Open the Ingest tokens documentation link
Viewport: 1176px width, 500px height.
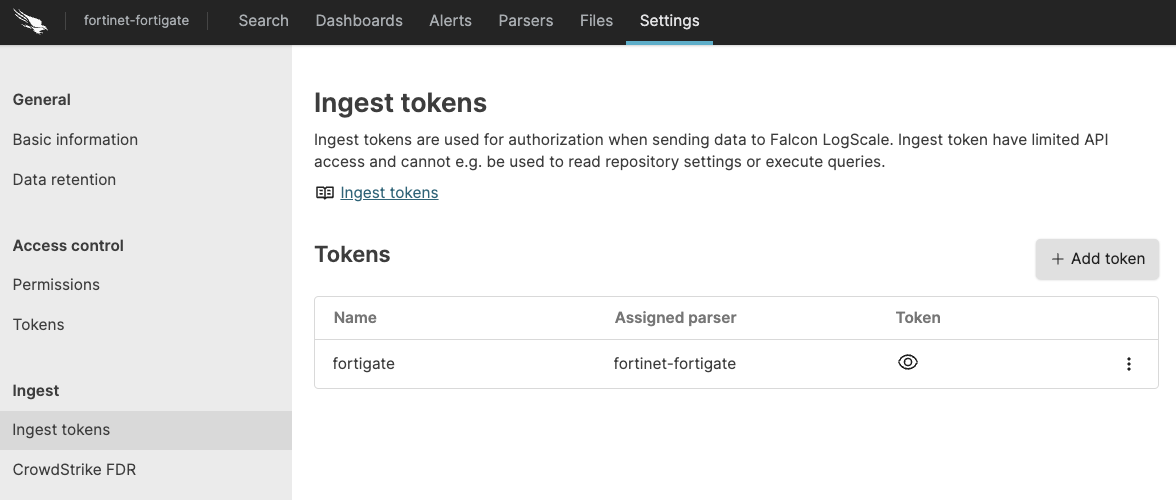389,193
